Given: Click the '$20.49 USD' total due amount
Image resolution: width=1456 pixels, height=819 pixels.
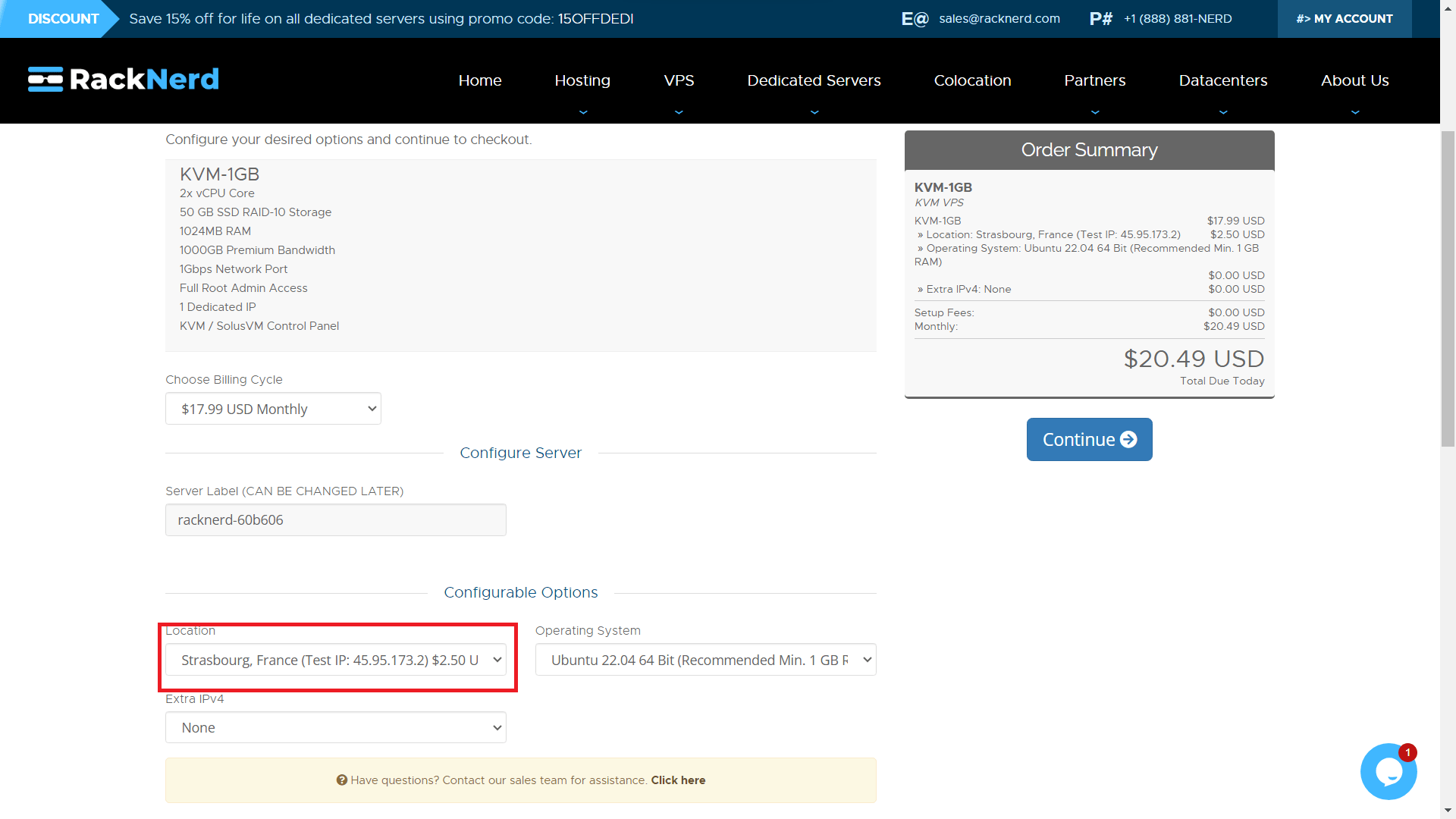Looking at the screenshot, I should click(x=1194, y=359).
